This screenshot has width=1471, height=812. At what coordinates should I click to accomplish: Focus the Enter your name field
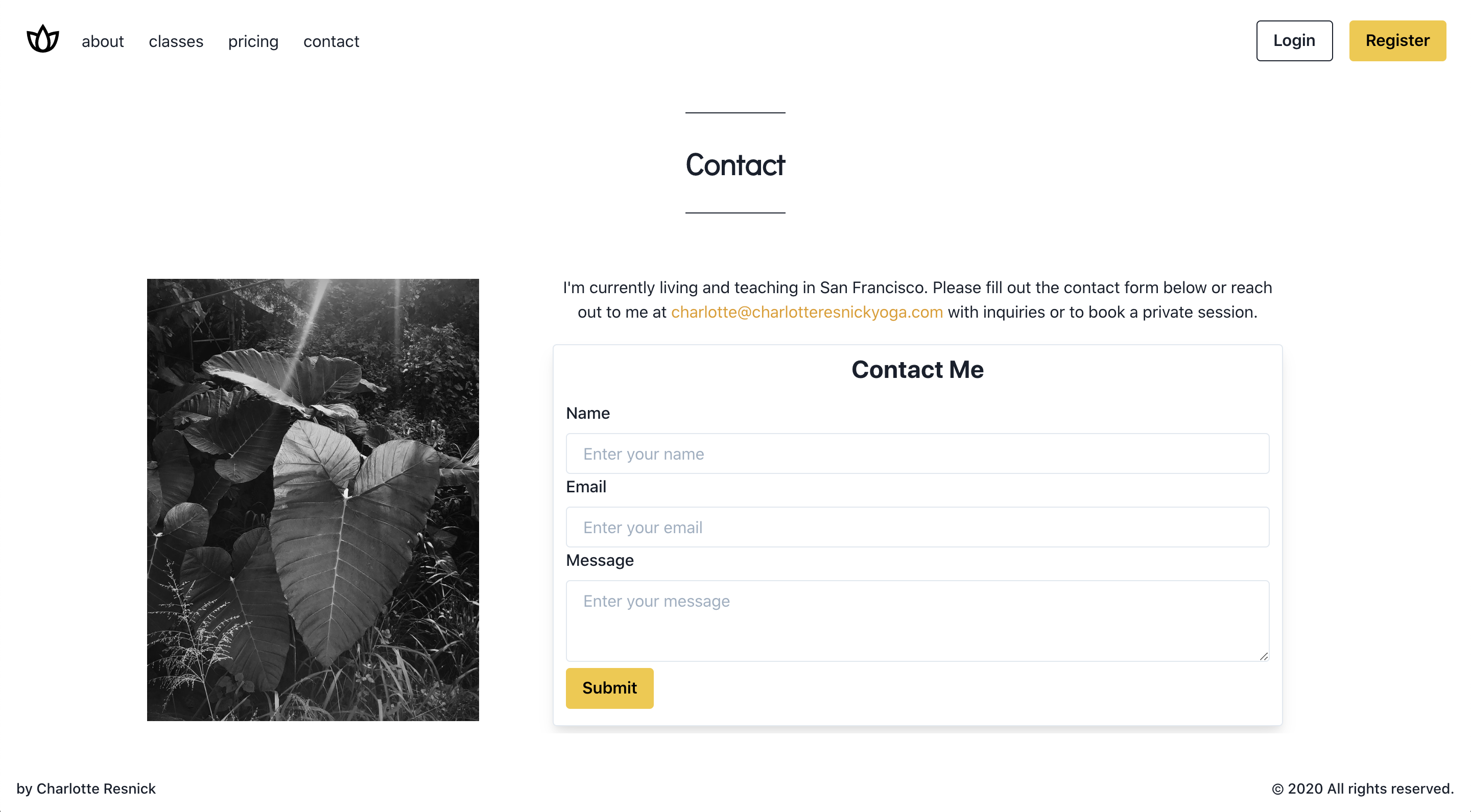click(x=917, y=453)
